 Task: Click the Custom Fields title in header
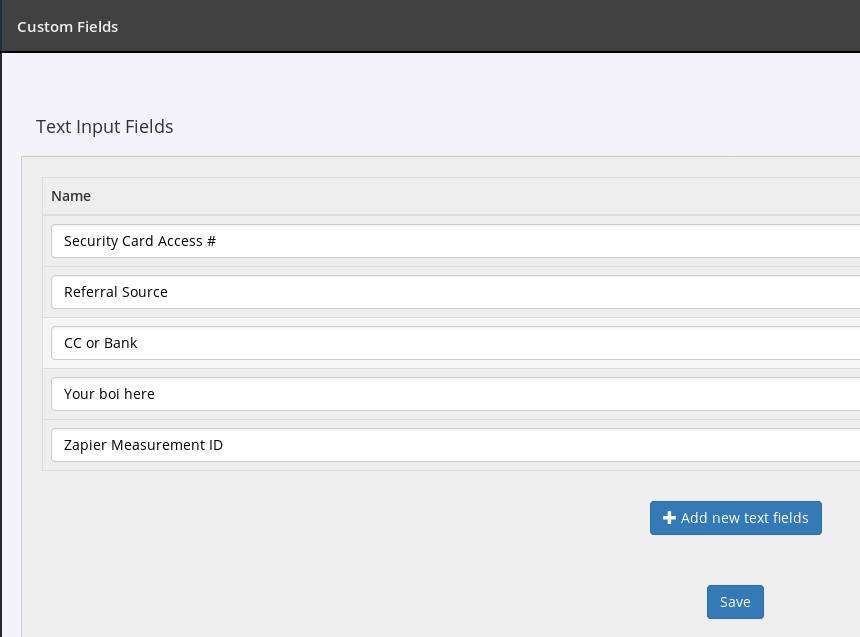point(68,27)
